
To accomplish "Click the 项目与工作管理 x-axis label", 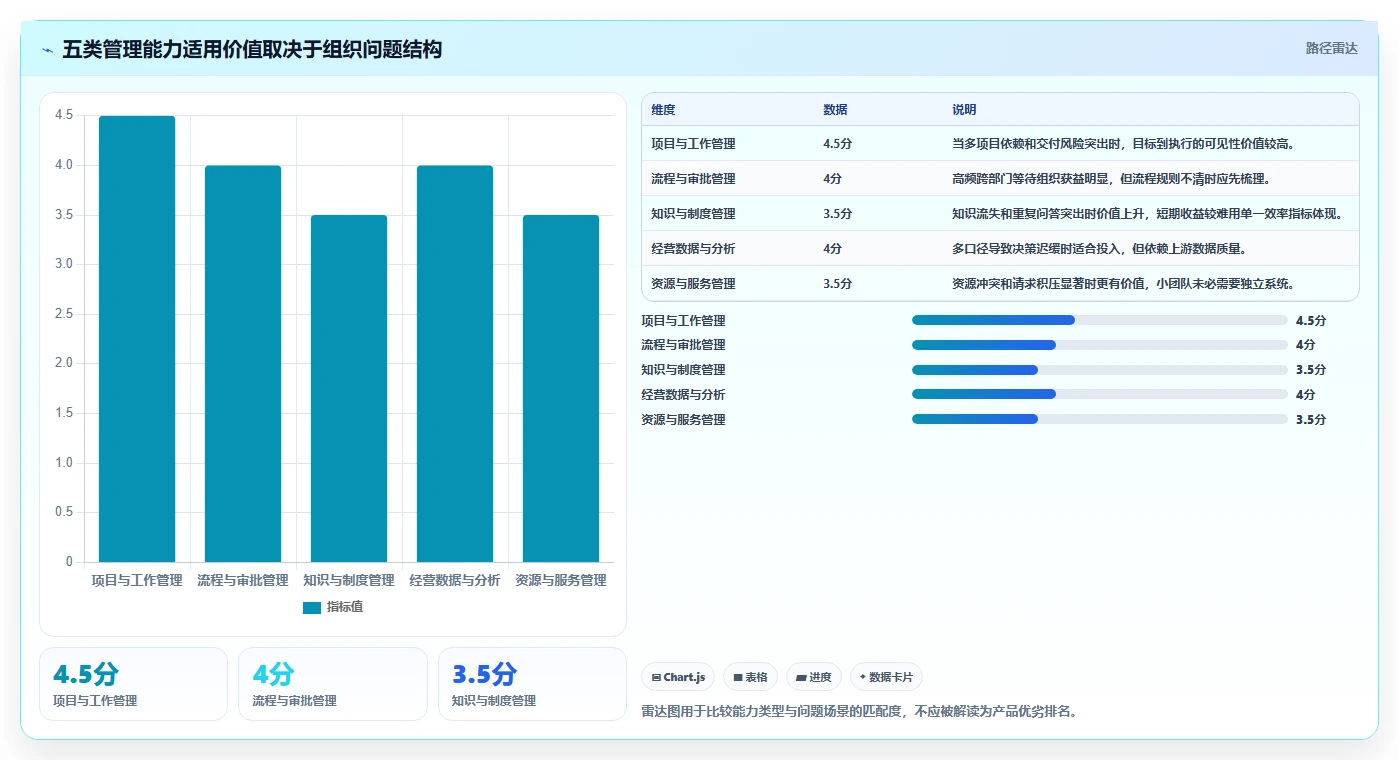I will coord(137,580).
